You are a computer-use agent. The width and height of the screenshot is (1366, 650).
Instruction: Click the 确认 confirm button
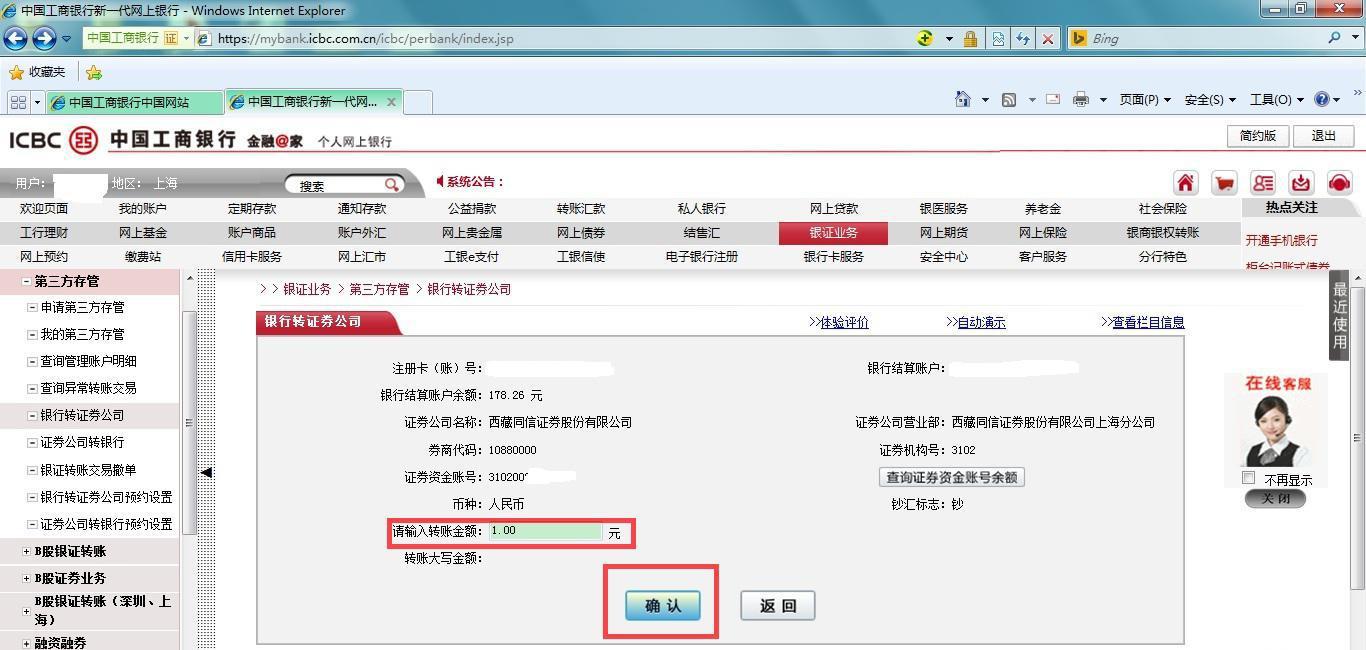(662, 605)
